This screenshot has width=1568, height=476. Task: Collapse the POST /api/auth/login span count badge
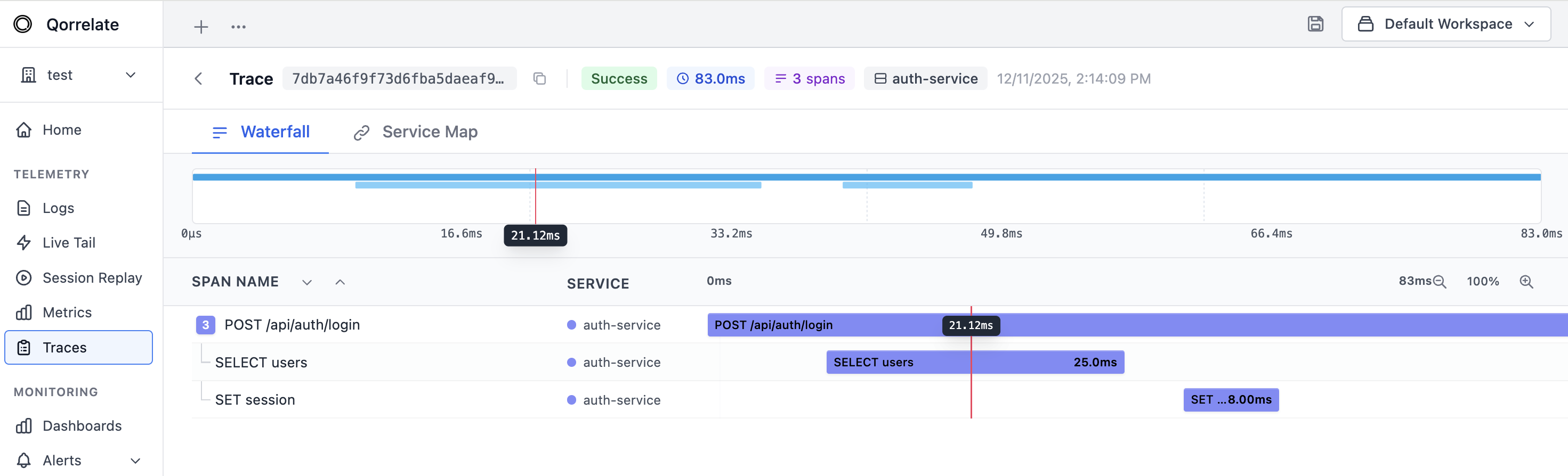[x=206, y=325]
